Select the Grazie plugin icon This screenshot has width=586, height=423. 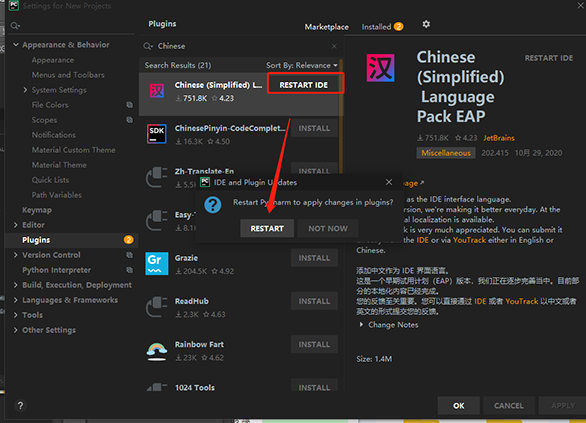pos(157,263)
